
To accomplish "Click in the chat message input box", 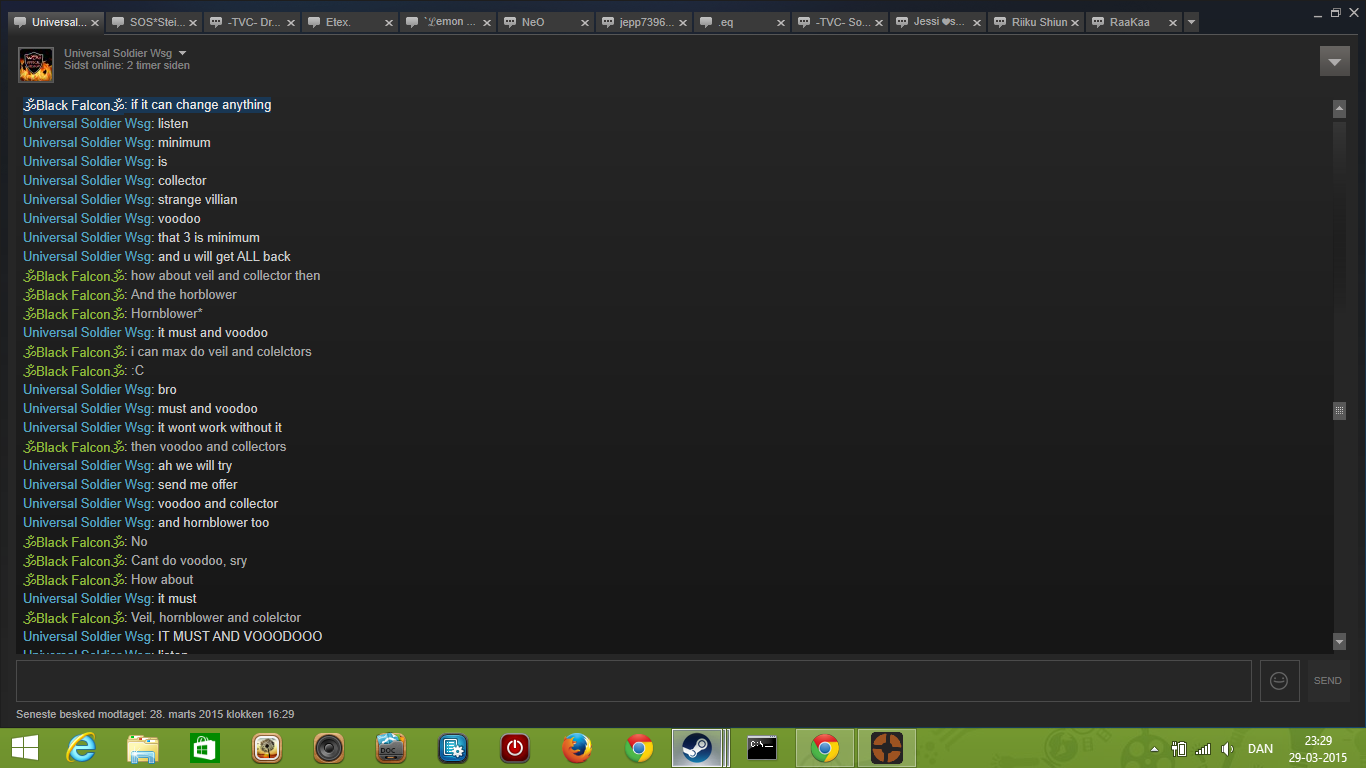I will coord(633,680).
